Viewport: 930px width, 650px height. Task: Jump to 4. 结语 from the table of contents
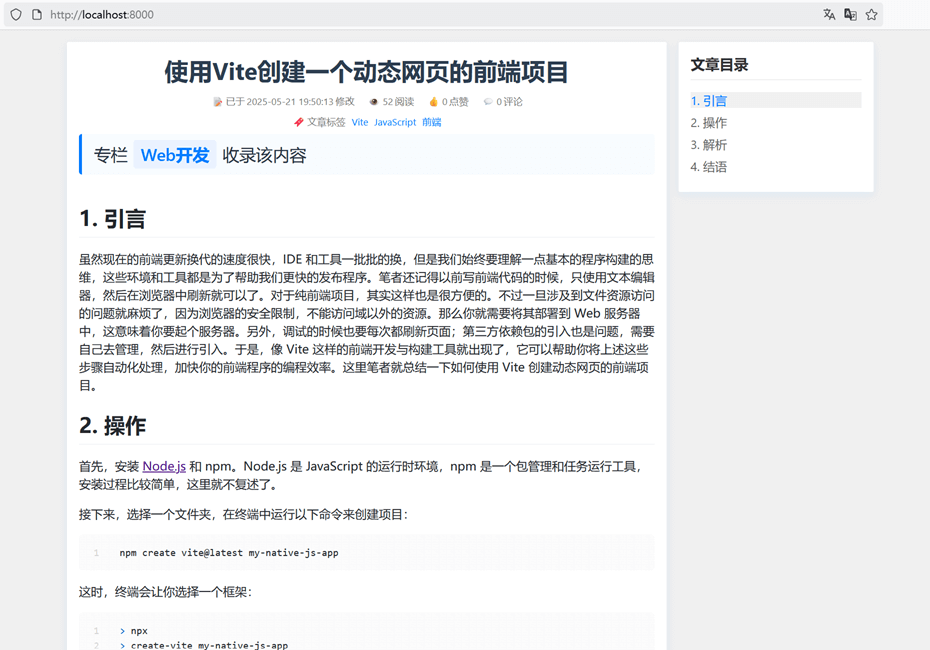pos(709,166)
